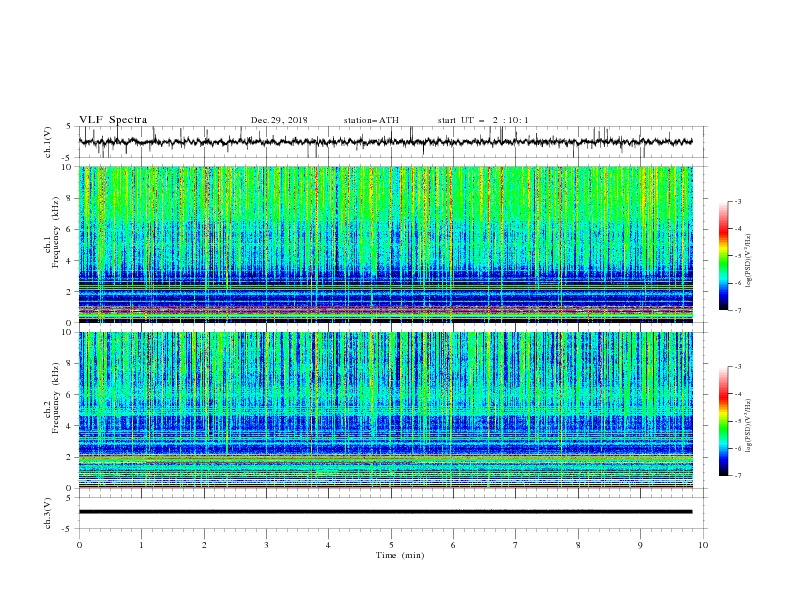Viewport: 792px width, 612px height.
Task: Click the '-5' volt tick on the ch.3(V) axis
Action: click(68, 529)
